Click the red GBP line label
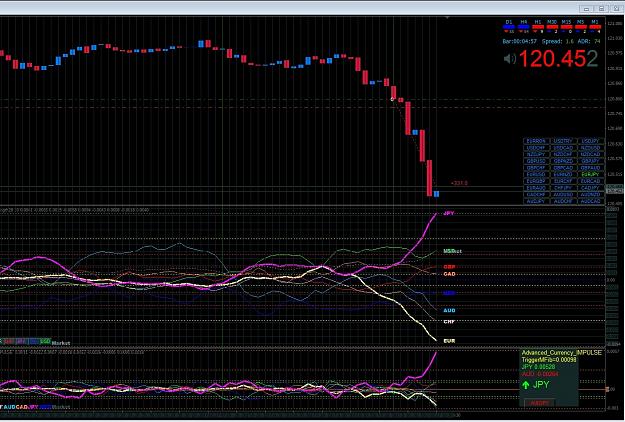 click(449, 267)
